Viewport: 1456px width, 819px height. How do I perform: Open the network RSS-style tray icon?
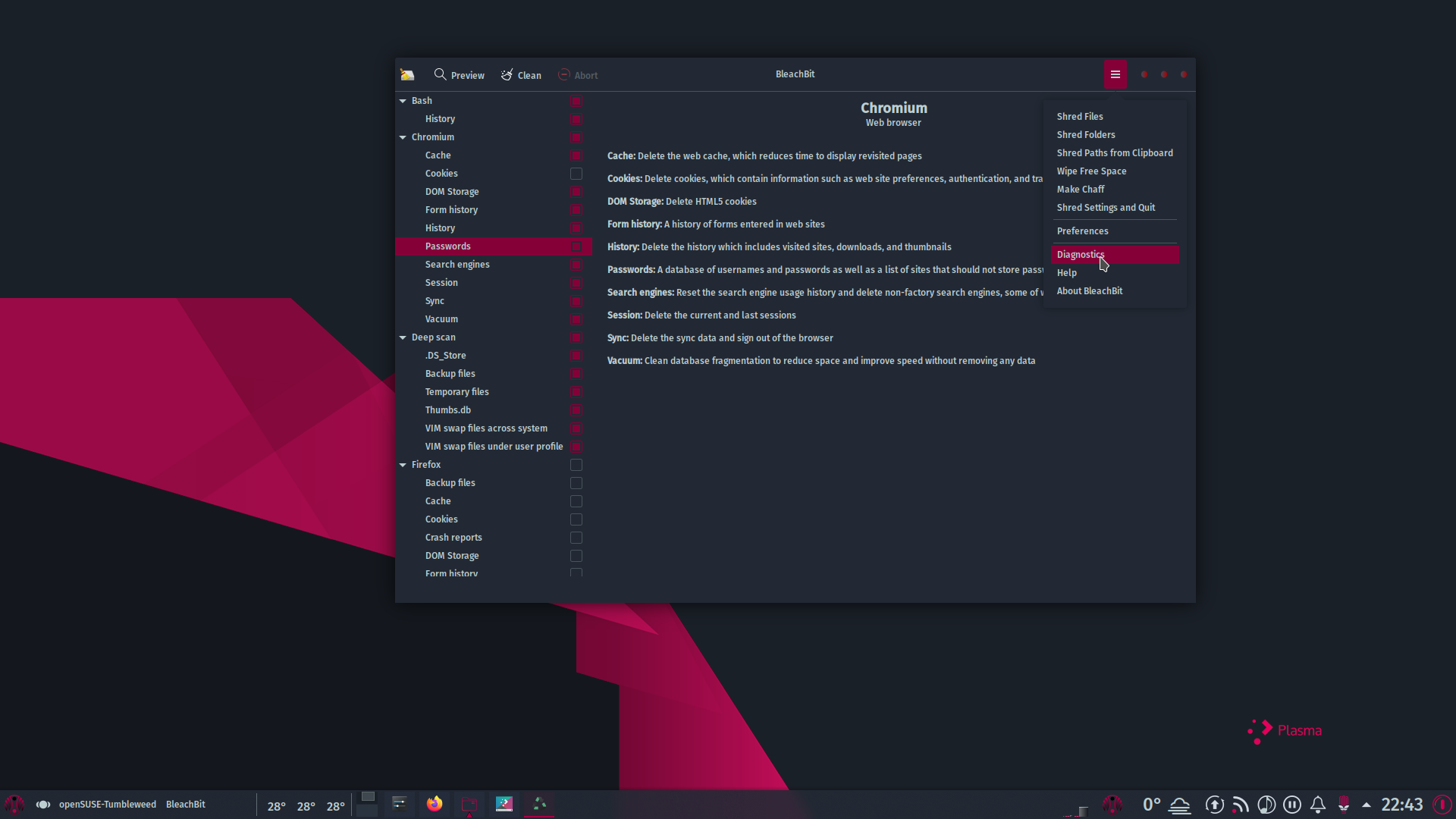(1241, 805)
